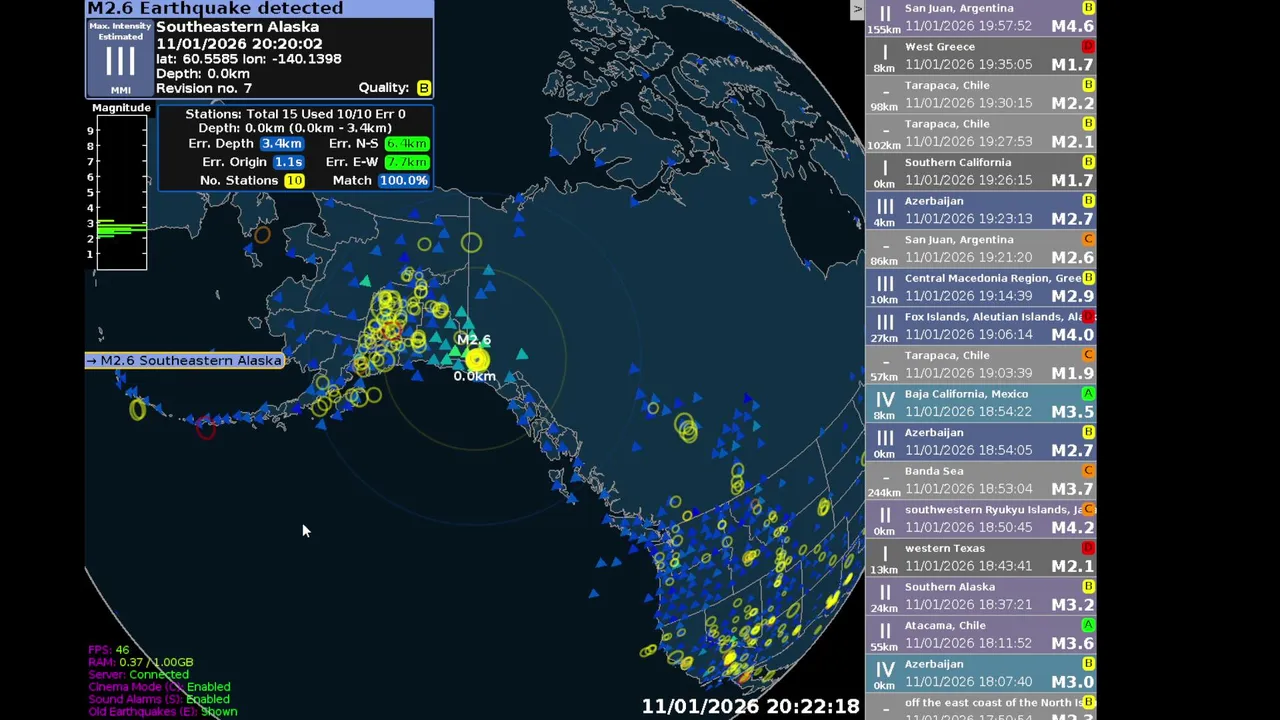
Task: Click the lat/lon coordinates line
Action: pyautogui.click(x=248, y=59)
